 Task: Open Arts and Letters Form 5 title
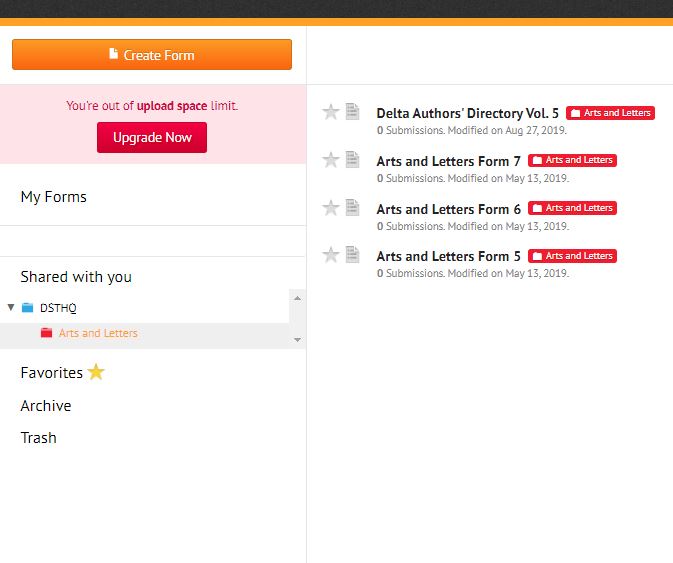[x=449, y=256]
